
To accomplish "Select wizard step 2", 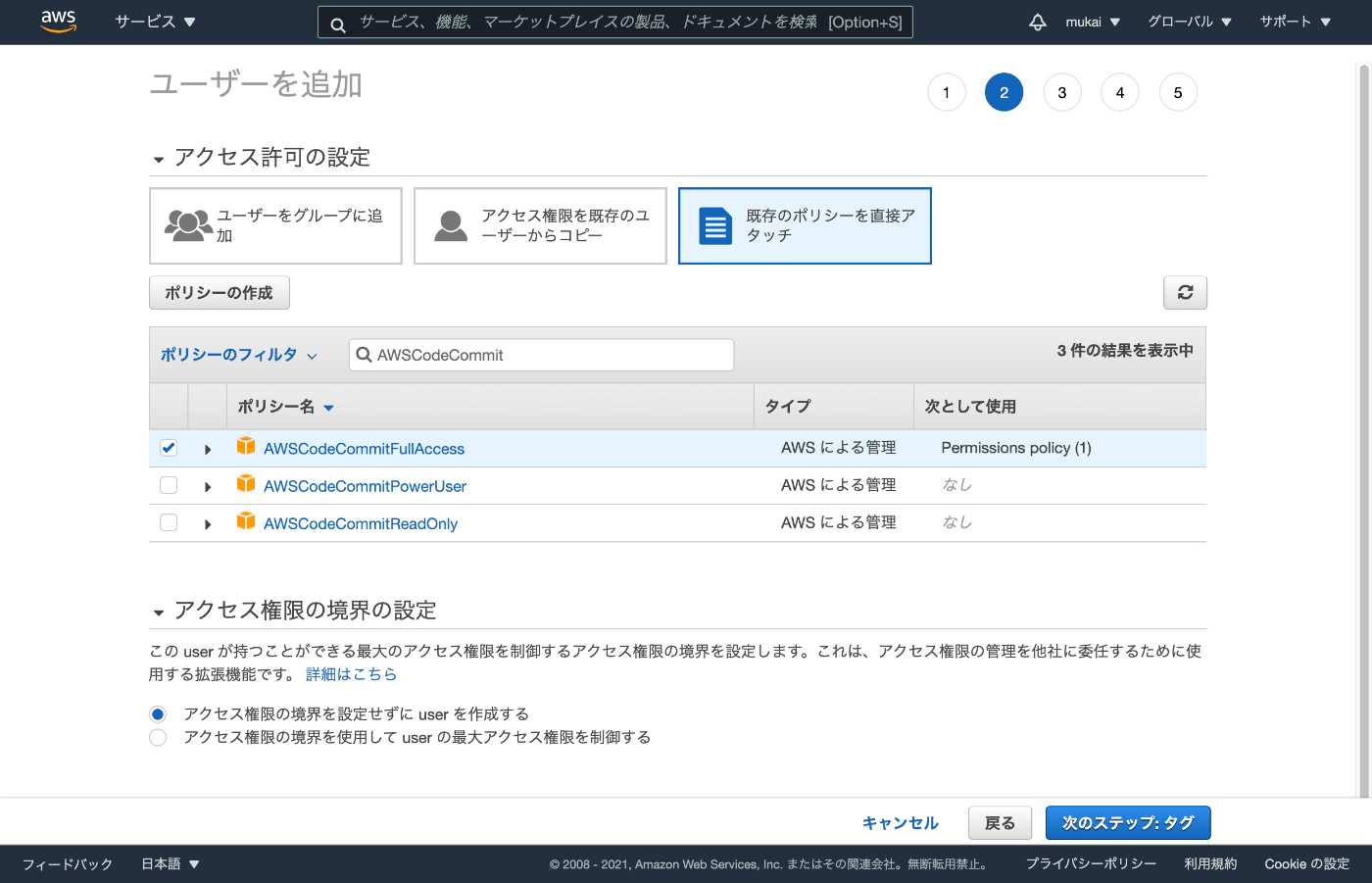I will click(x=1004, y=92).
